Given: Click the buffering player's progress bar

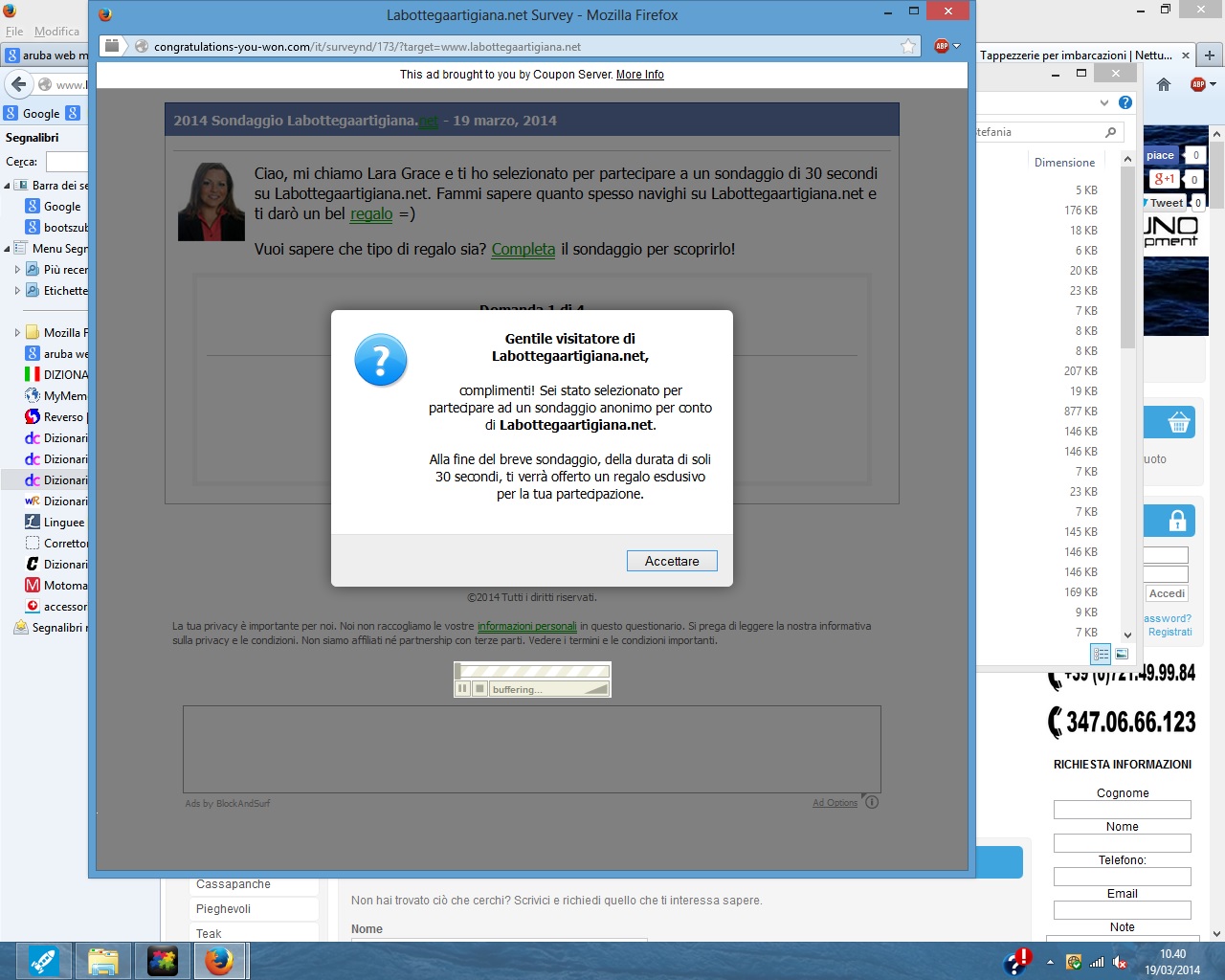Looking at the screenshot, I should tap(532, 671).
